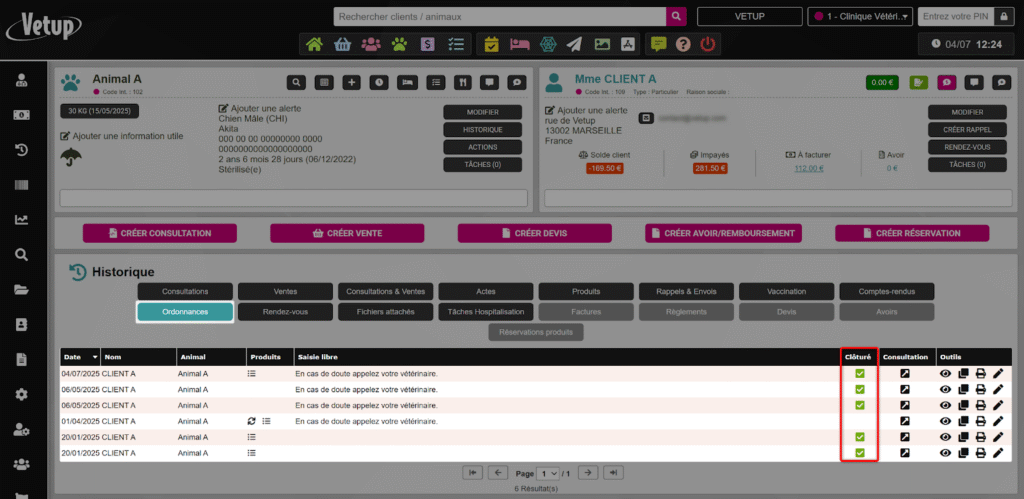Open the clinic selector dropdown
The height and width of the screenshot is (499, 1024).
click(860, 17)
